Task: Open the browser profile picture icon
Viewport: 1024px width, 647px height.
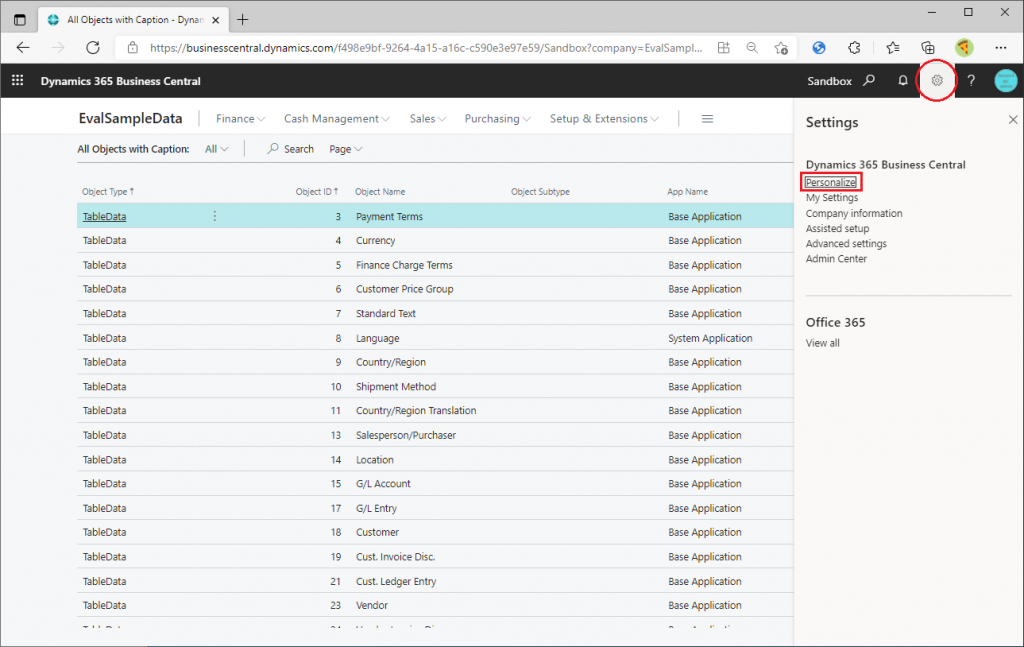Action: pos(964,48)
